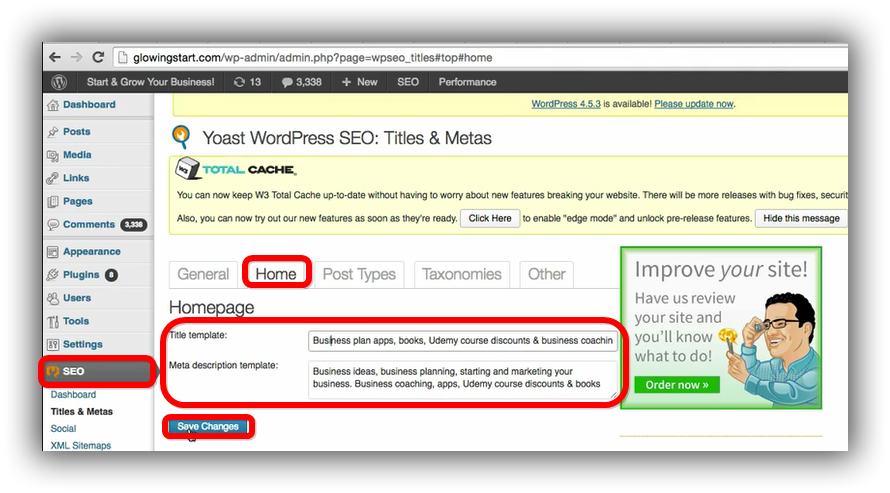This screenshot has height=493, width=890.
Task: Open the 3,338 comments bubble in admin bar
Action: point(301,82)
